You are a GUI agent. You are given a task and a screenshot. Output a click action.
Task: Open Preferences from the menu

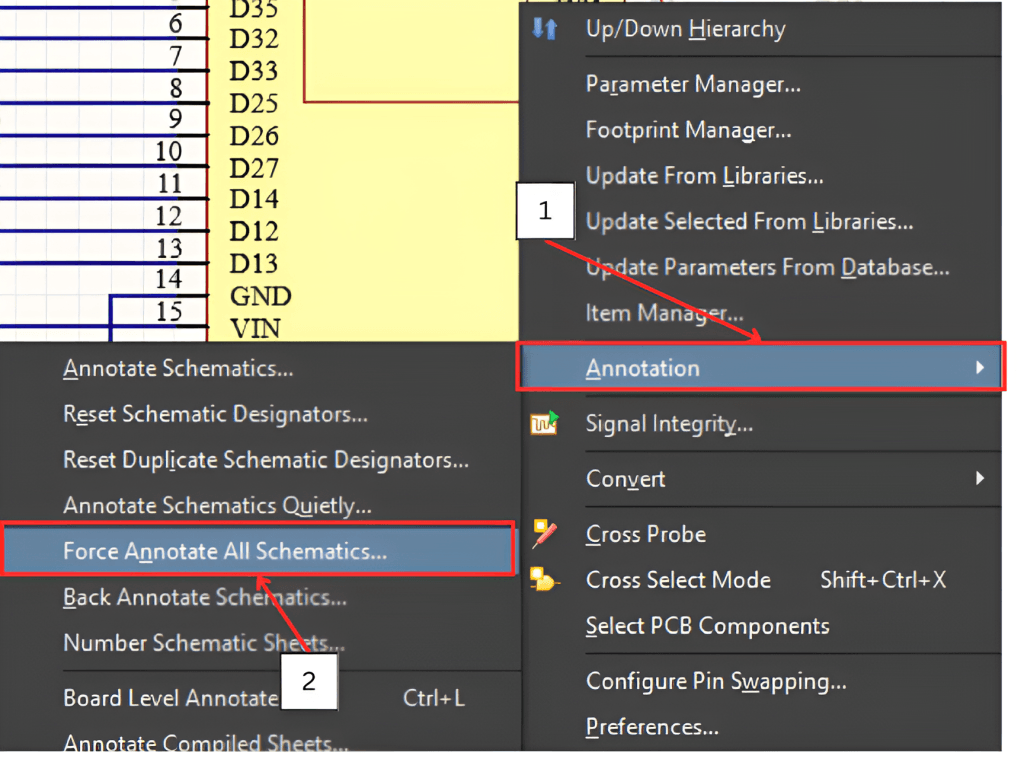click(652, 727)
